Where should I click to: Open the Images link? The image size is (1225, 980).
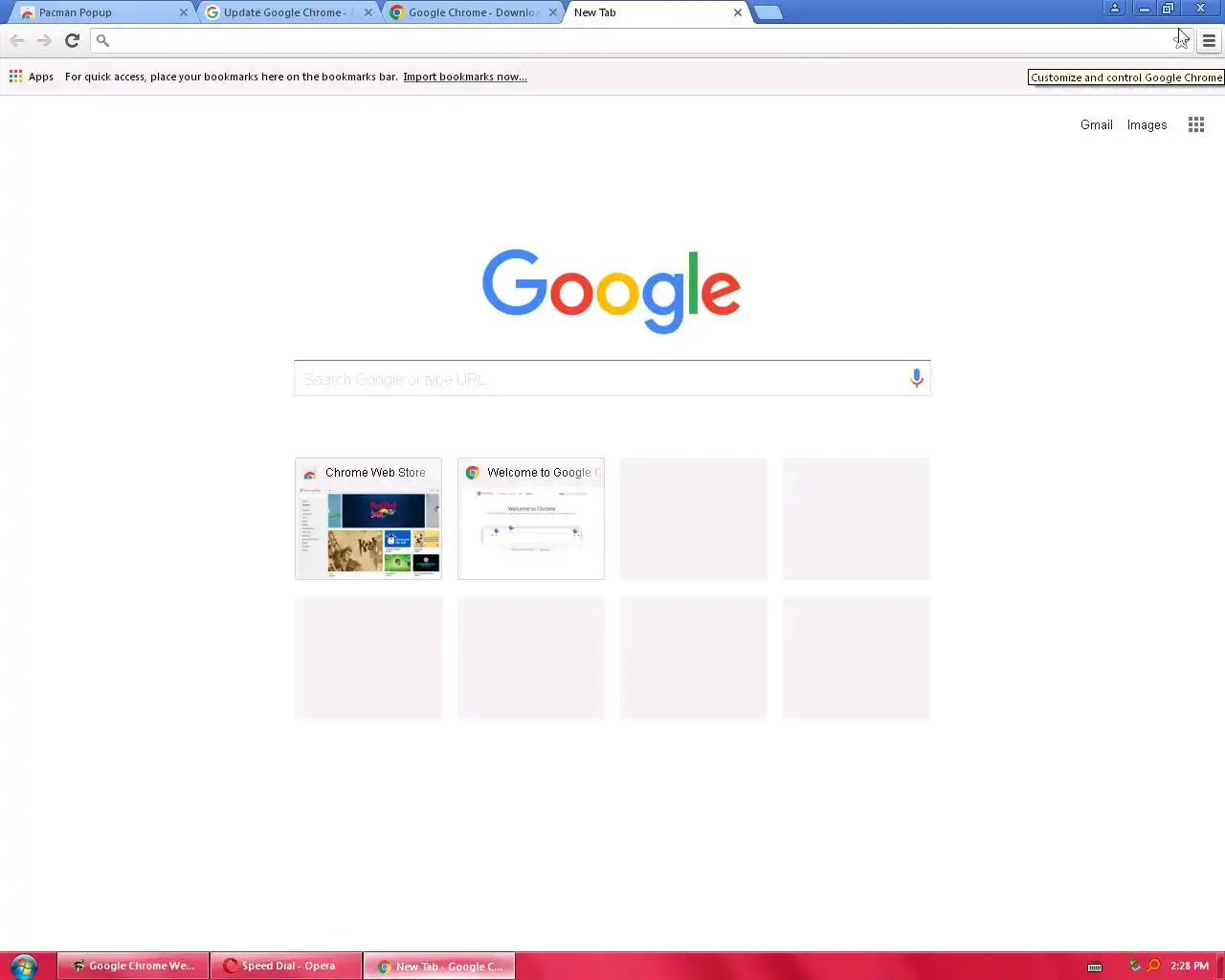click(x=1147, y=124)
